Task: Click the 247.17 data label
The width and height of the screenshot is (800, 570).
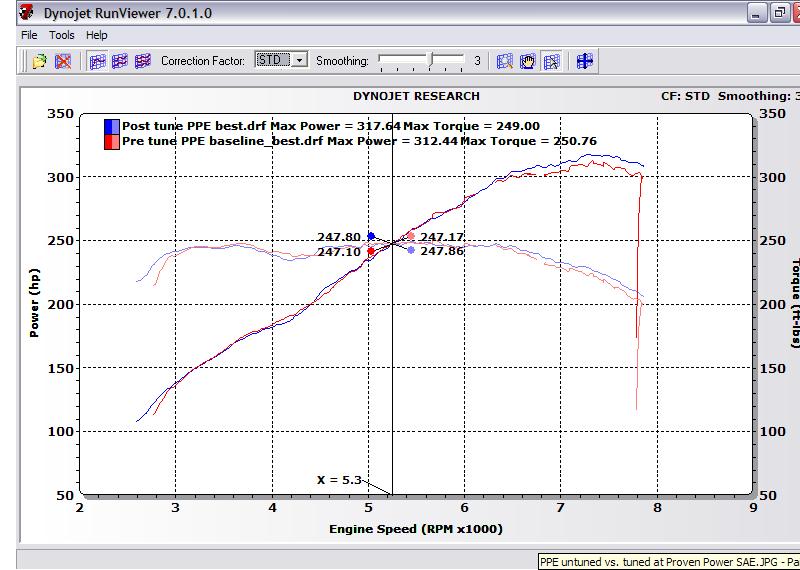Action: tap(442, 237)
